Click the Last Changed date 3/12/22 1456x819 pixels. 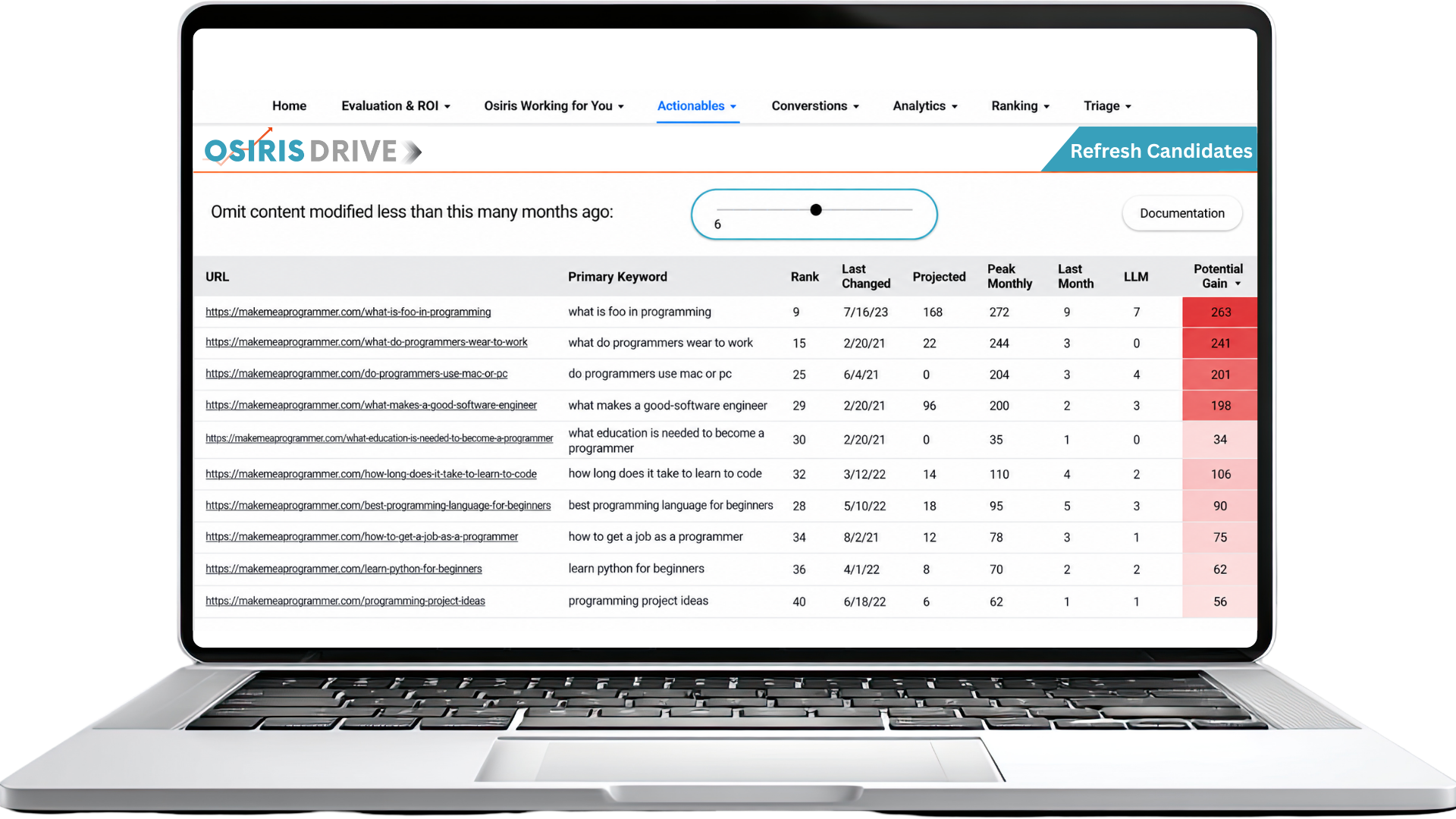coord(864,475)
